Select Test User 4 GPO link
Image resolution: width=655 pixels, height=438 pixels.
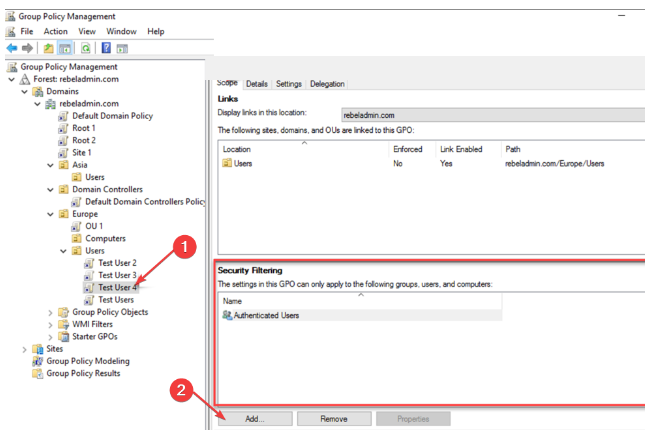(117, 287)
